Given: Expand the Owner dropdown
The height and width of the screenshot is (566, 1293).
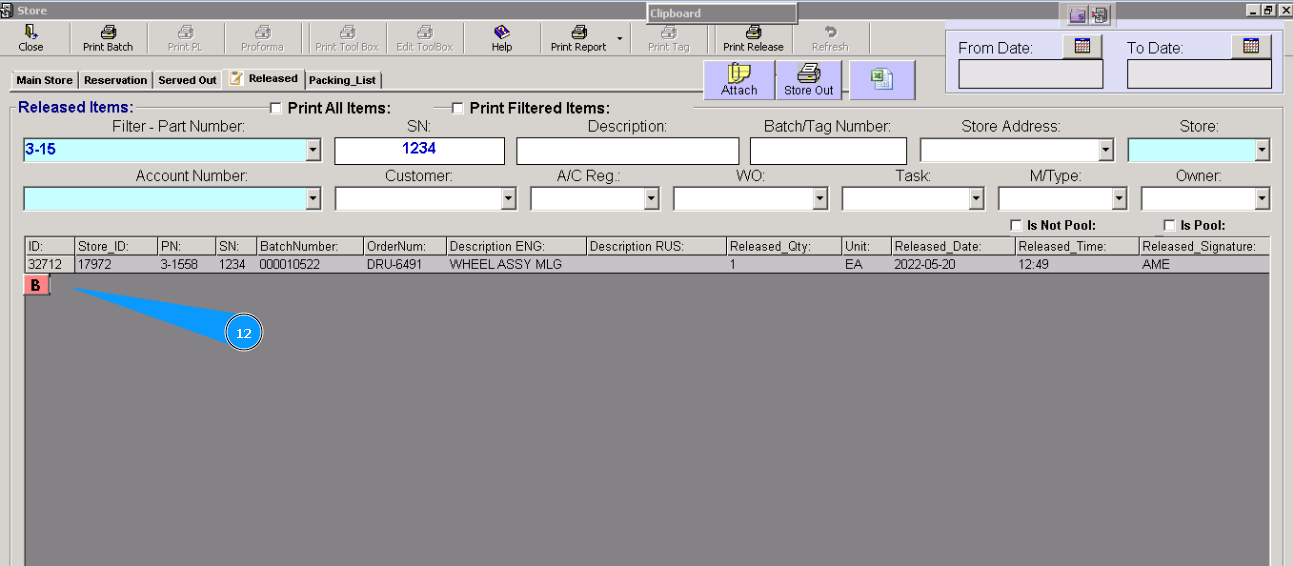Looking at the screenshot, I should [1262, 199].
